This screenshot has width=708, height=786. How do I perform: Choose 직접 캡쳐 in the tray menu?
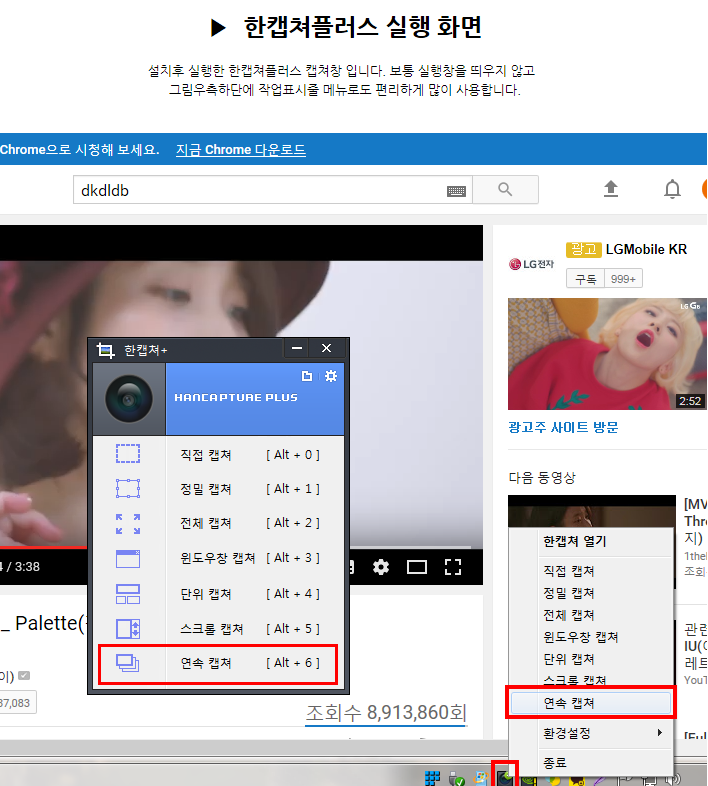coord(569,571)
